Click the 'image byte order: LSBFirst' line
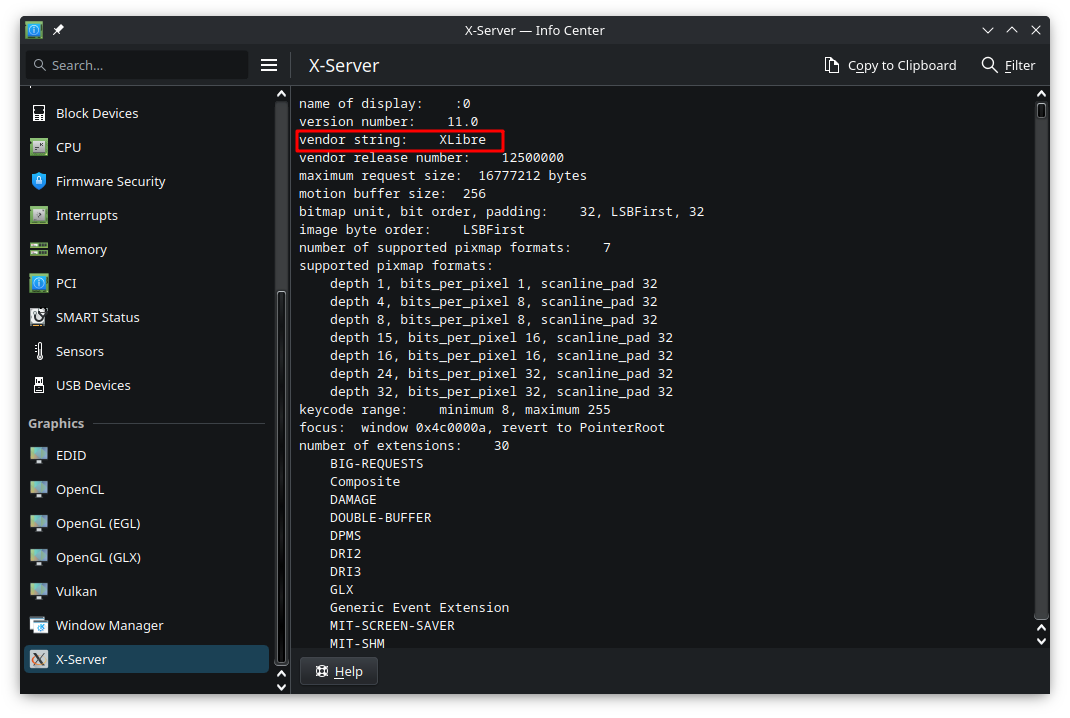Image resolution: width=1070 pixels, height=718 pixels. click(411, 230)
